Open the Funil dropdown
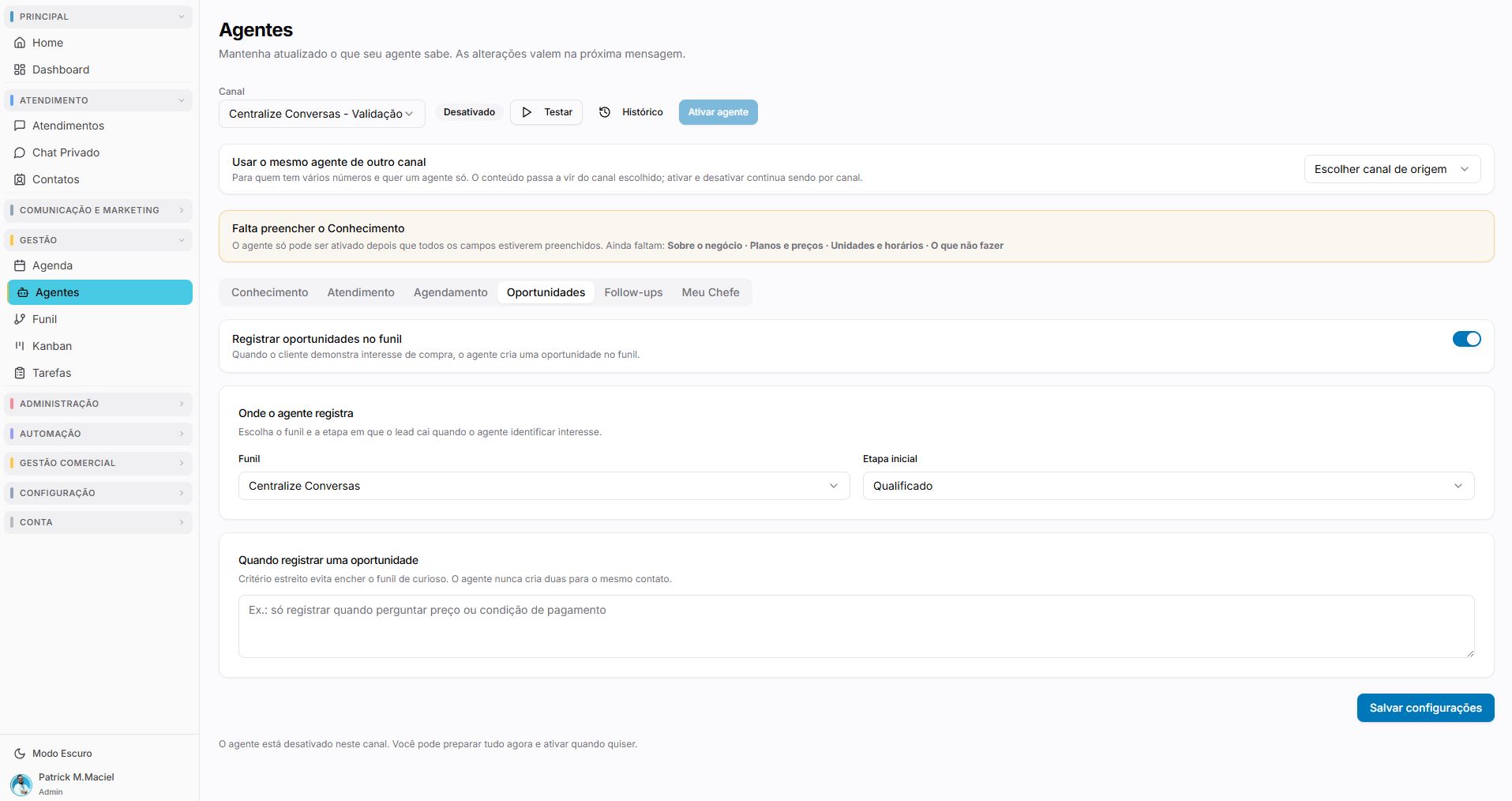The width and height of the screenshot is (1512, 801). 544,486
